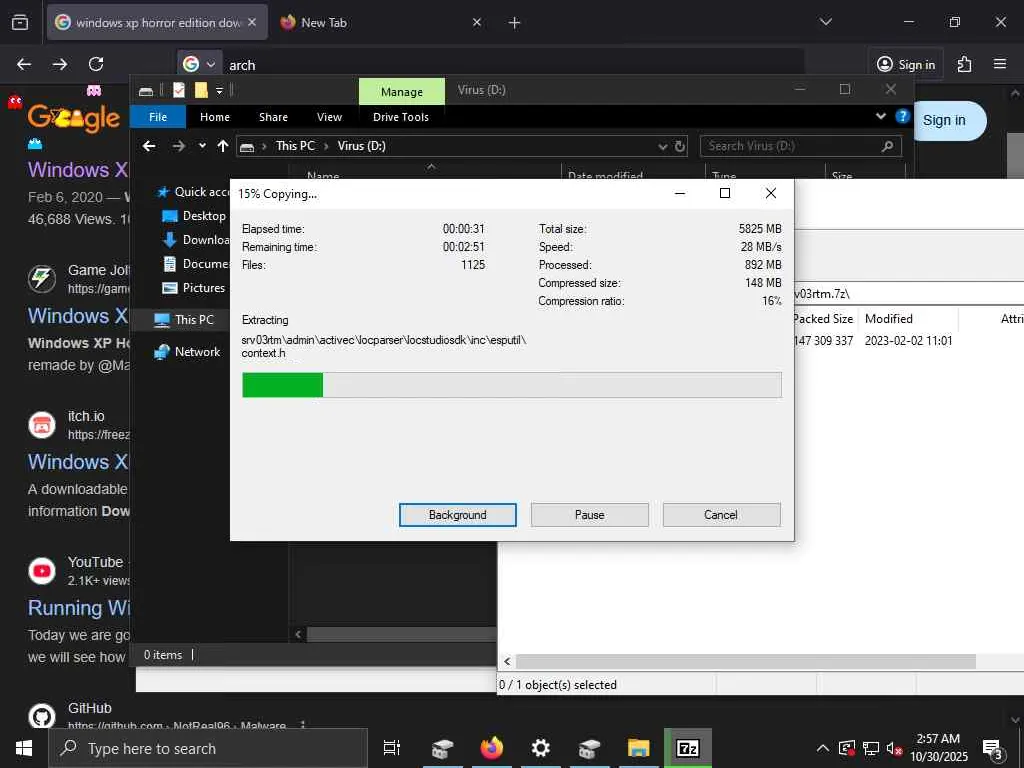Open Firefox from the taskbar

click(x=492, y=748)
